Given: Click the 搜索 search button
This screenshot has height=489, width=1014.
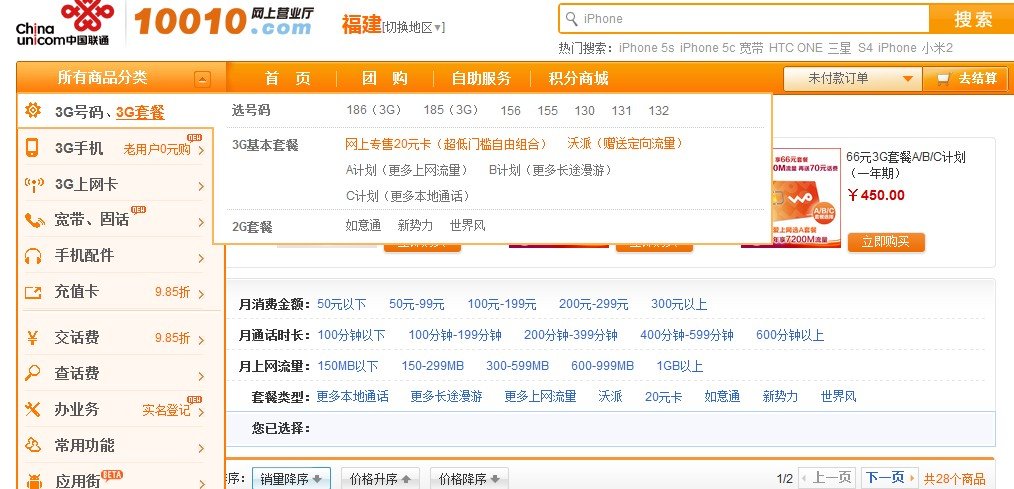Looking at the screenshot, I should pyautogui.click(x=971, y=19).
